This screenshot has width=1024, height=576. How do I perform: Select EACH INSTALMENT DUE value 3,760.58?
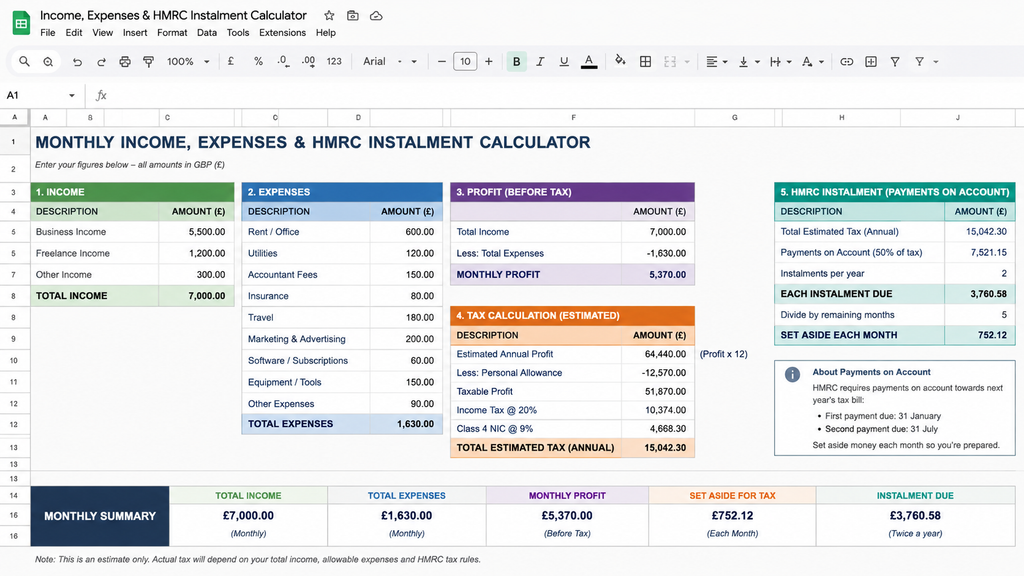point(980,294)
